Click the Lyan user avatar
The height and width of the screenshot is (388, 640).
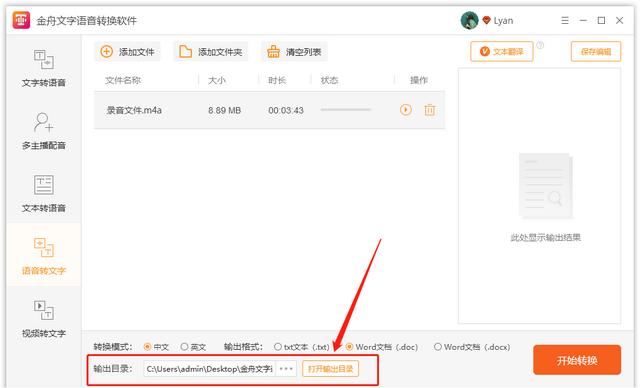[469, 20]
